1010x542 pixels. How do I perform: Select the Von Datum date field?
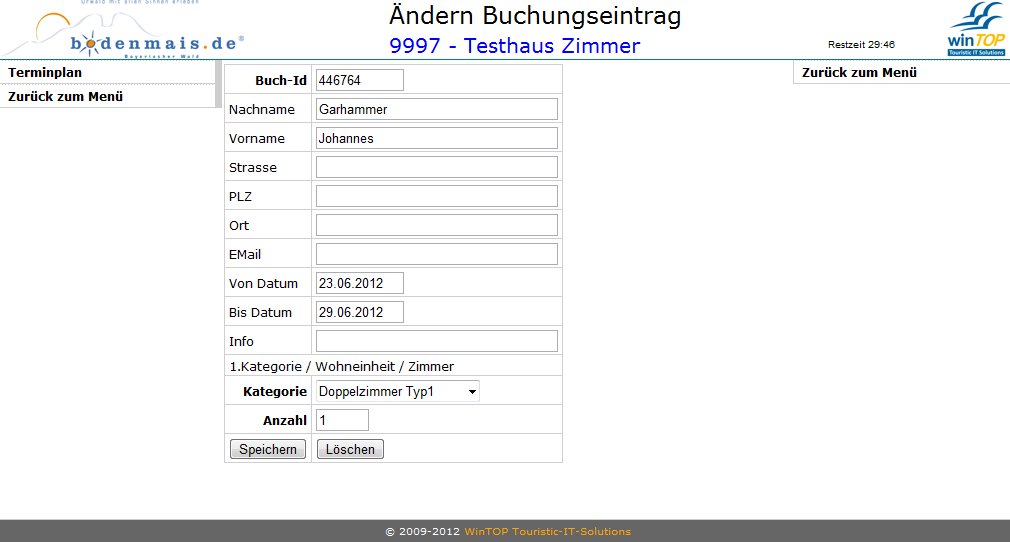click(359, 283)
